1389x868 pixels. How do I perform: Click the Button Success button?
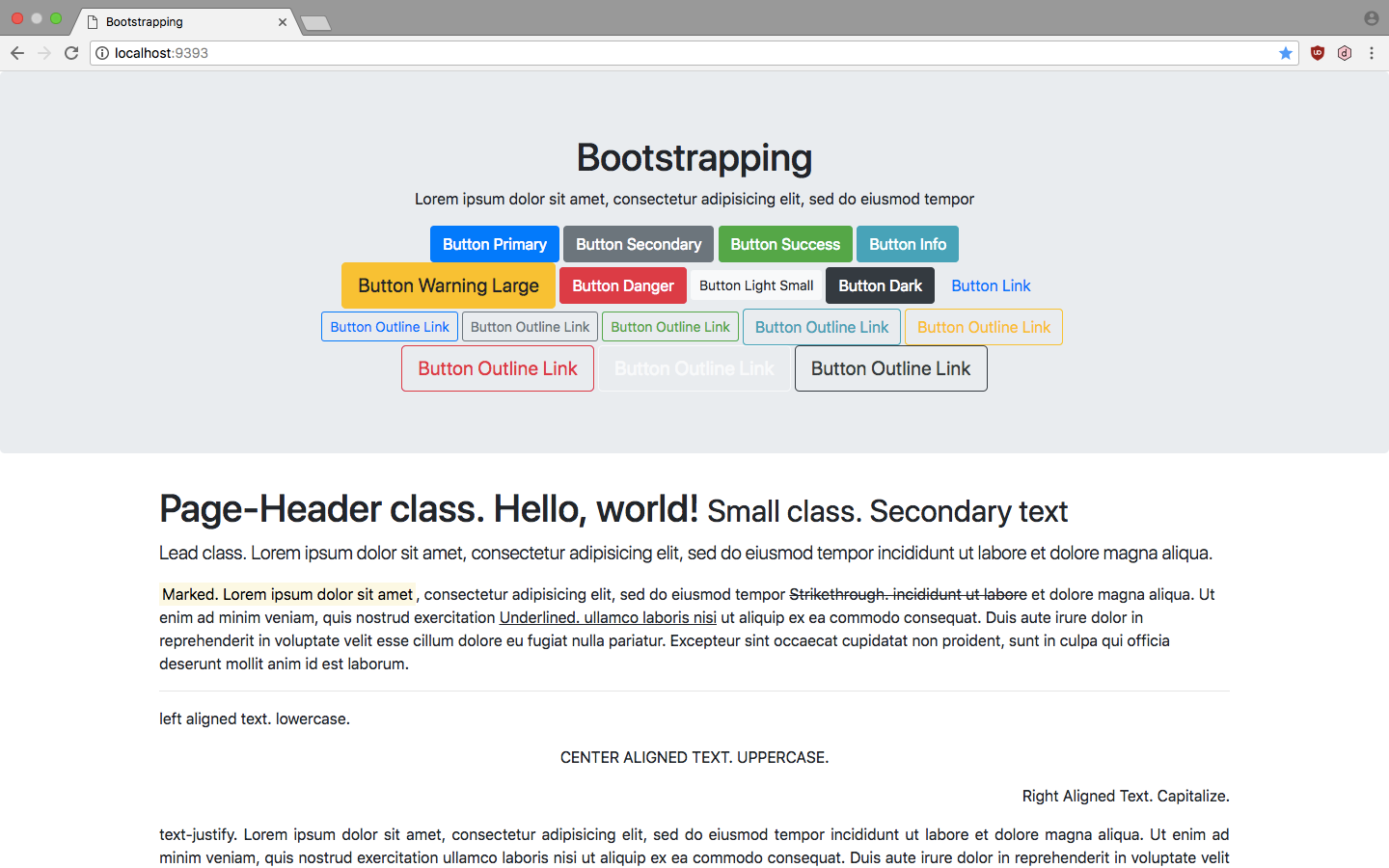point(785,244)
